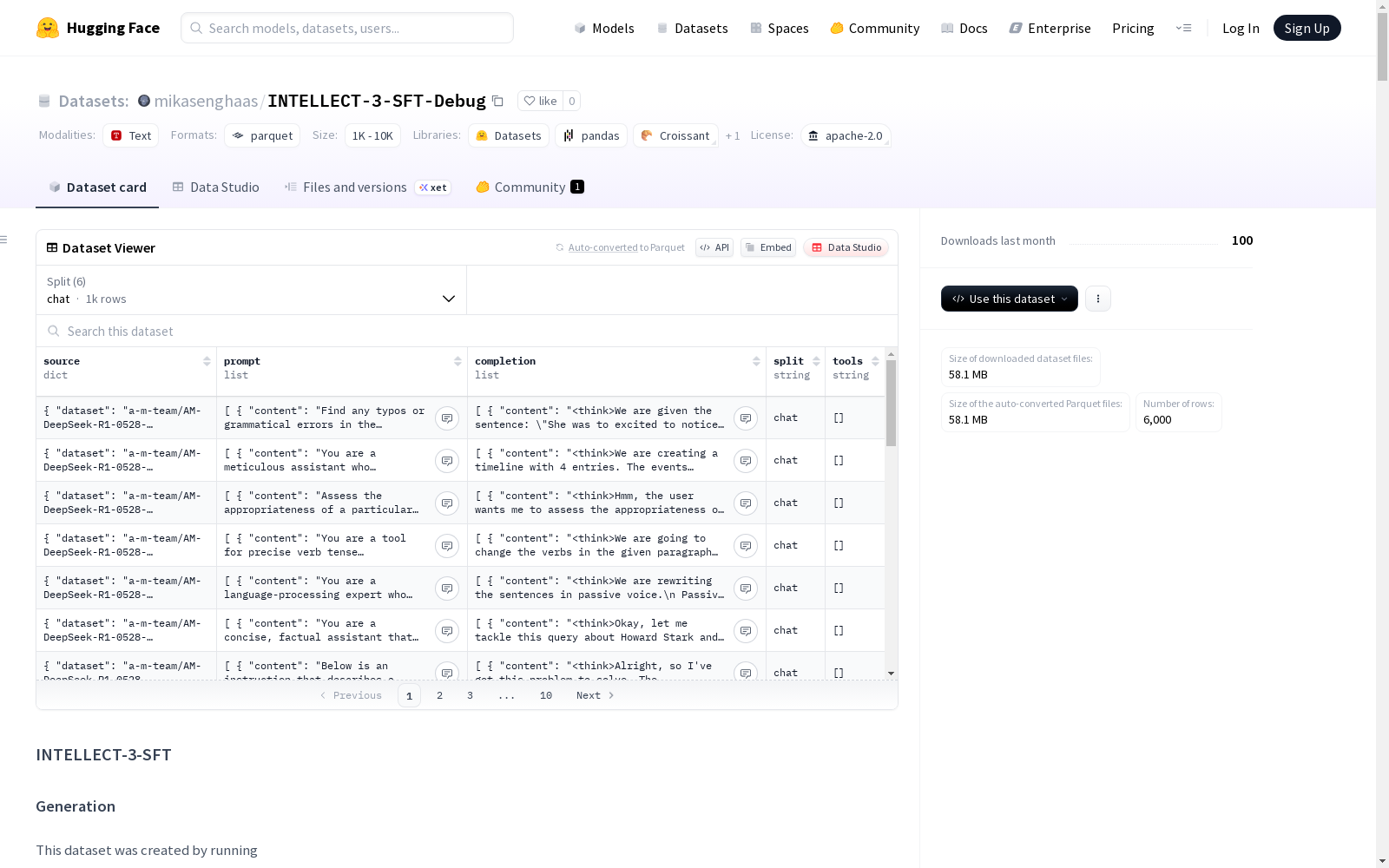Sort the completion column
The image size is (1389, 868).
click(x=756, y=361)
